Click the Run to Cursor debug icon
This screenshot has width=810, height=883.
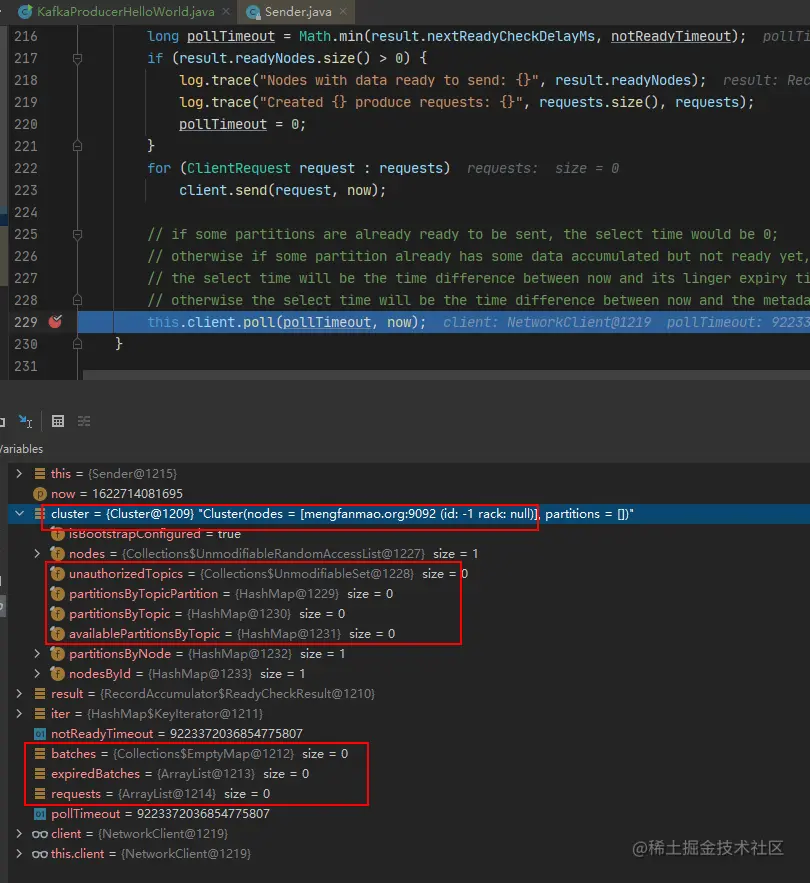tap(25, 421)
